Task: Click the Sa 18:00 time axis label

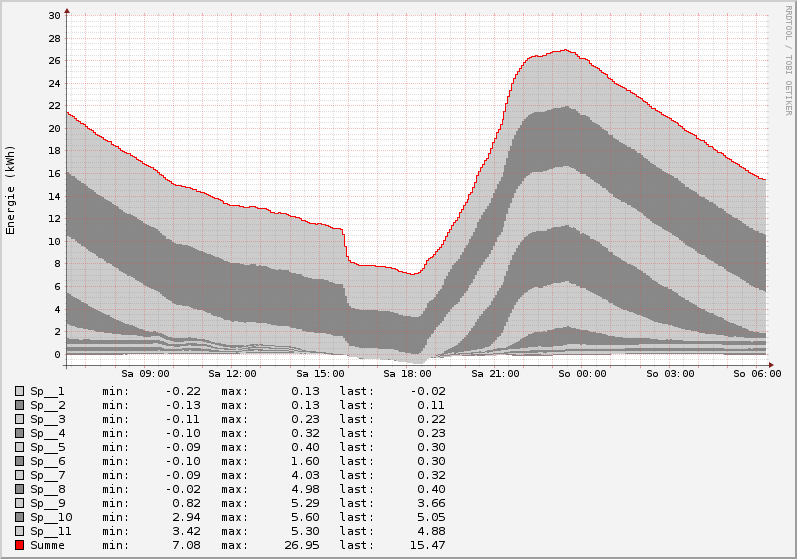Action: (x=407, y=373)
